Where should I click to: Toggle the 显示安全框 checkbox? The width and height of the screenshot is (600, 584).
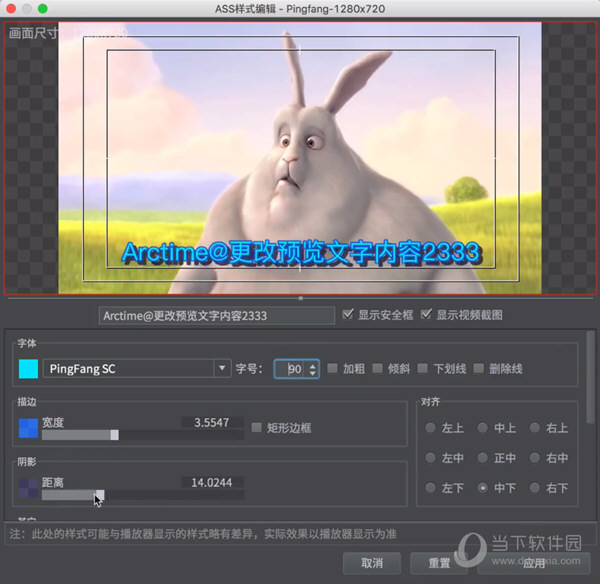tap(348, 315)
